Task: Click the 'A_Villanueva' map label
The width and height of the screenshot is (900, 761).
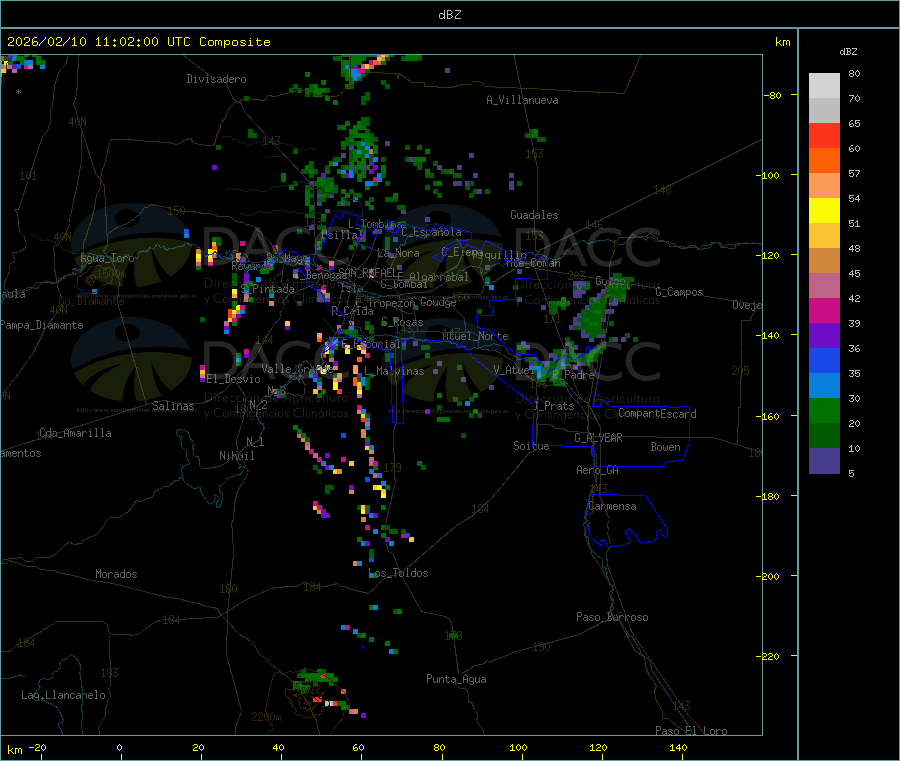Action: pyautogui.click(x=522, y=100)
